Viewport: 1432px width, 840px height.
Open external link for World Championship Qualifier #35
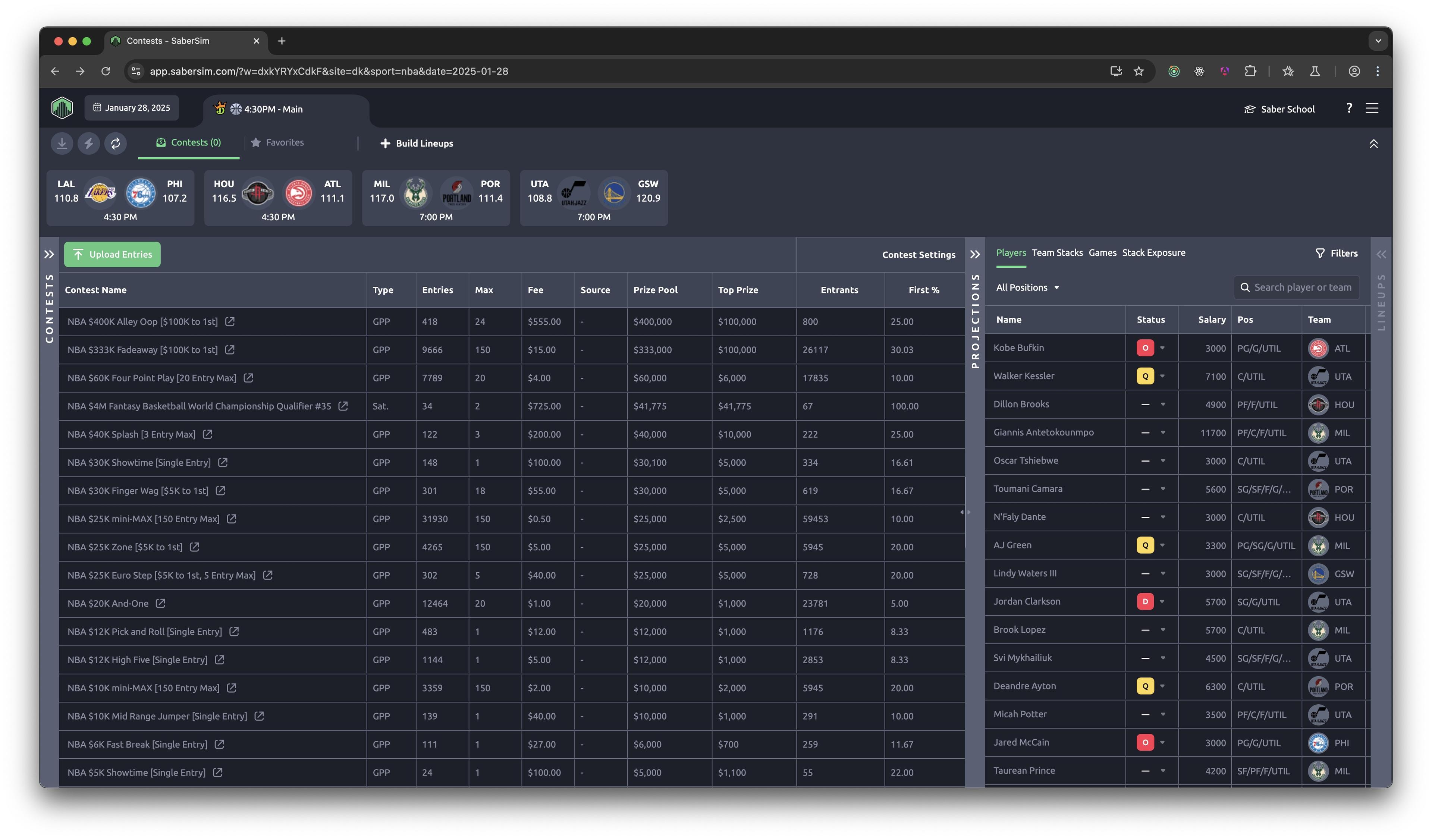[343, 406]
